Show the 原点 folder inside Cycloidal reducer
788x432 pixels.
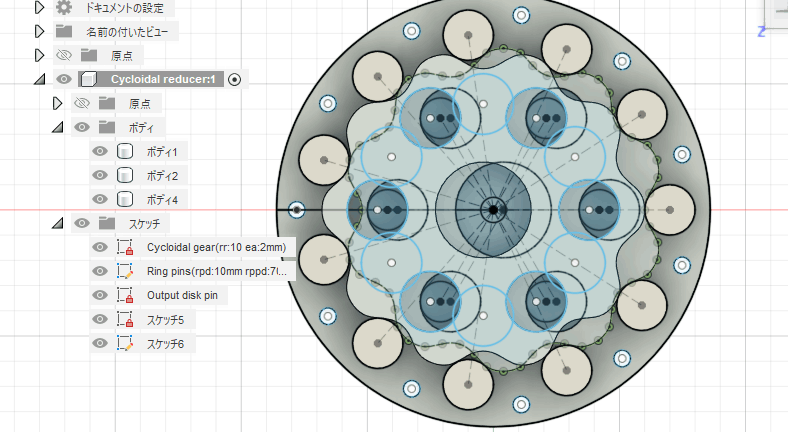[82, 103]
